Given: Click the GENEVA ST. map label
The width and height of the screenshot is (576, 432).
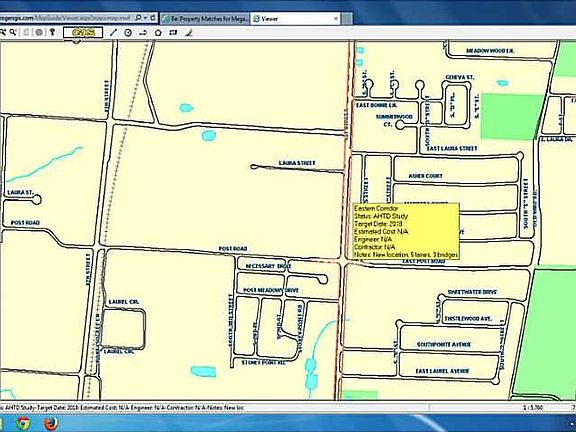Looking at the screenshot, I should click(460, 77).
